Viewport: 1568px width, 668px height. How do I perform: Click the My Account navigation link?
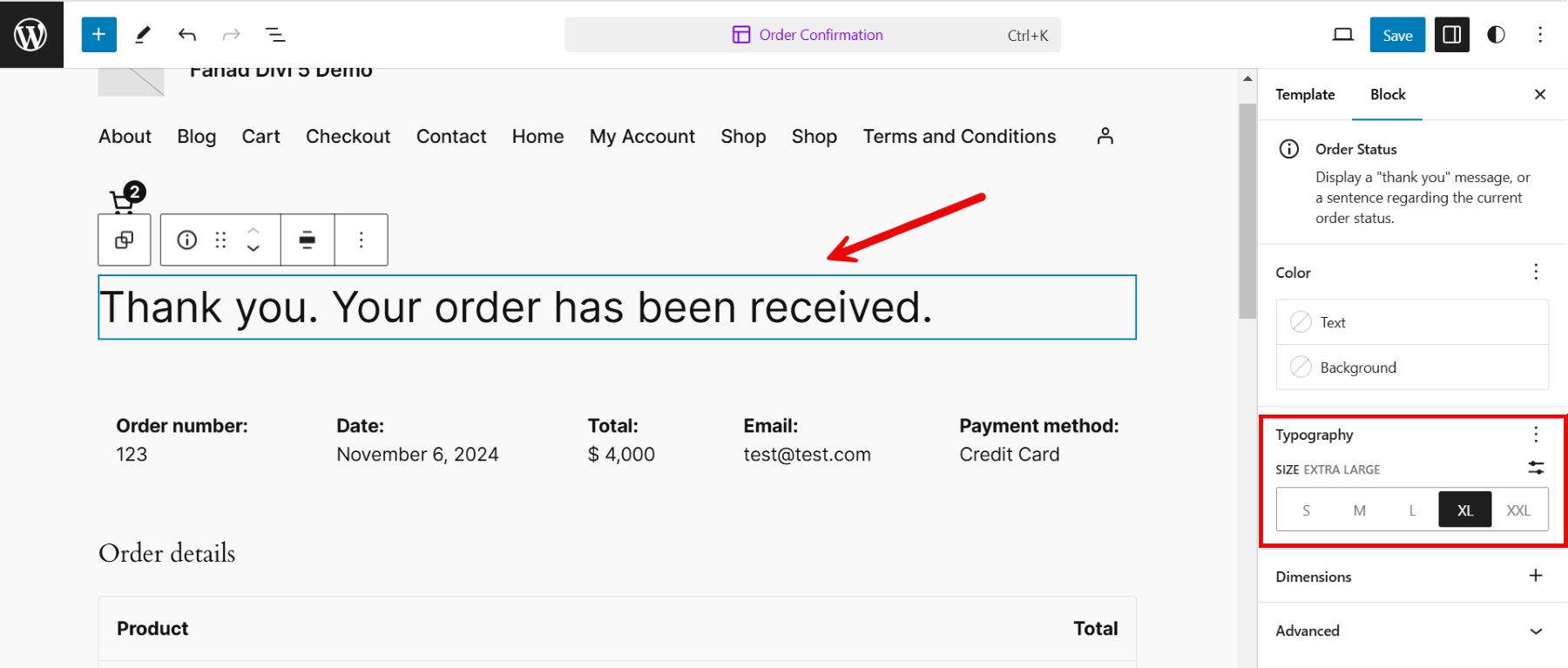pyautogui.click(x=642, y=137)
